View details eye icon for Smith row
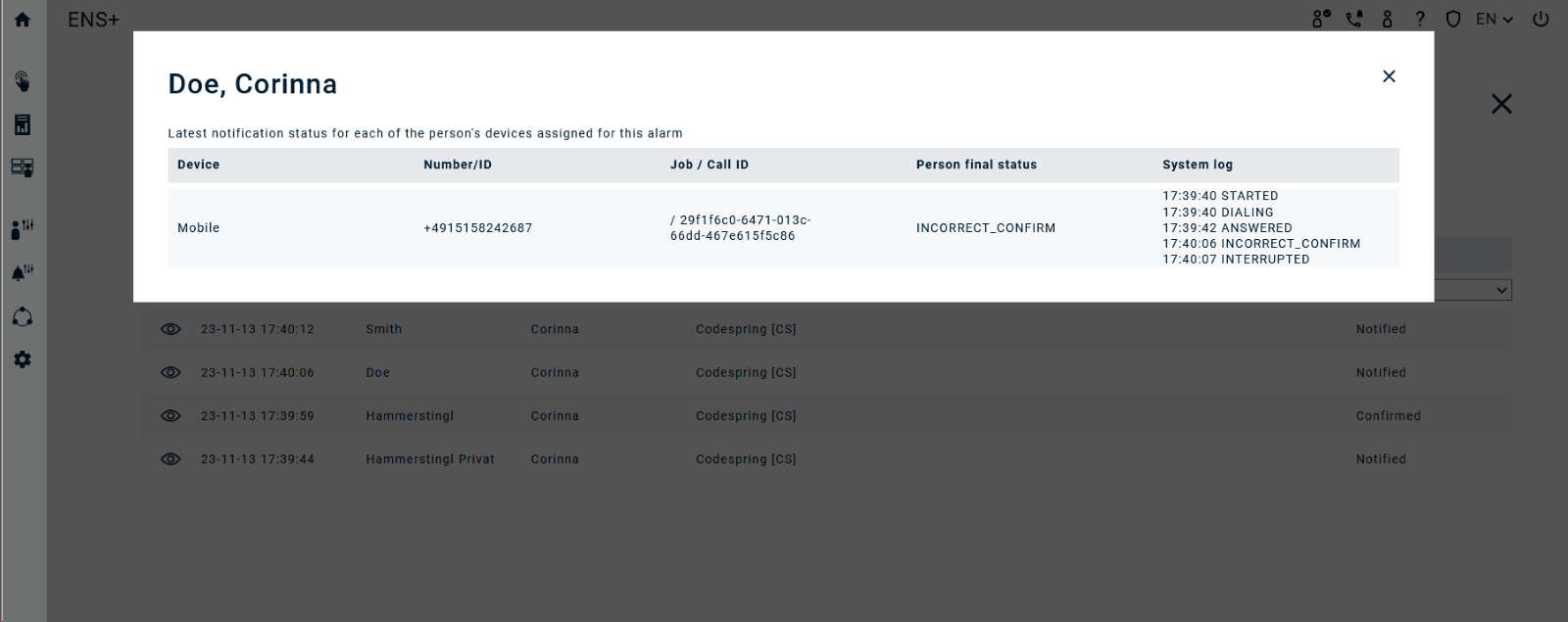This screenshot has width=1568, height=622. 171,329
